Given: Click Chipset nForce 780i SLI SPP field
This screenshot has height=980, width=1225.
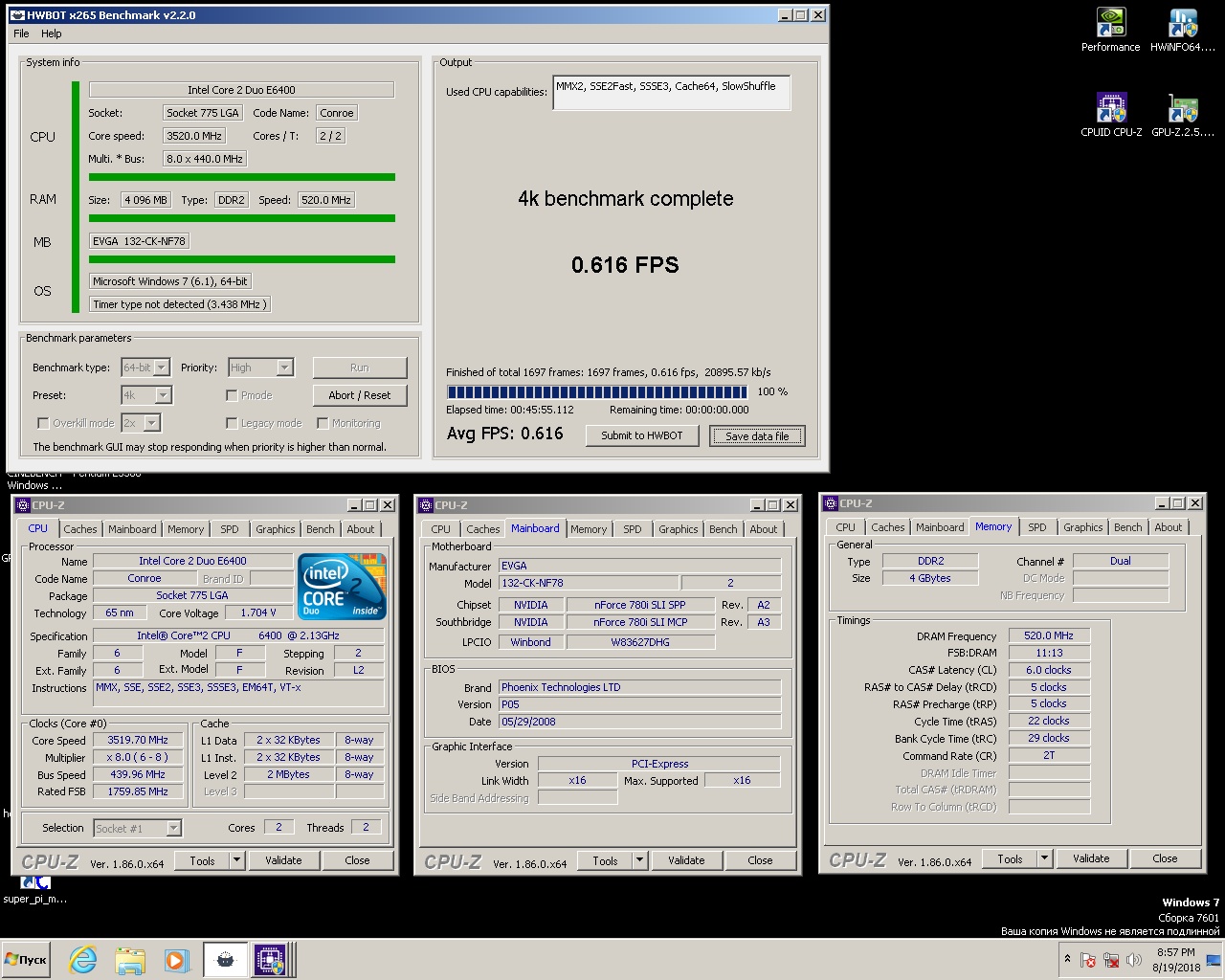Looking at the screenshot, I should pos(640,605).
